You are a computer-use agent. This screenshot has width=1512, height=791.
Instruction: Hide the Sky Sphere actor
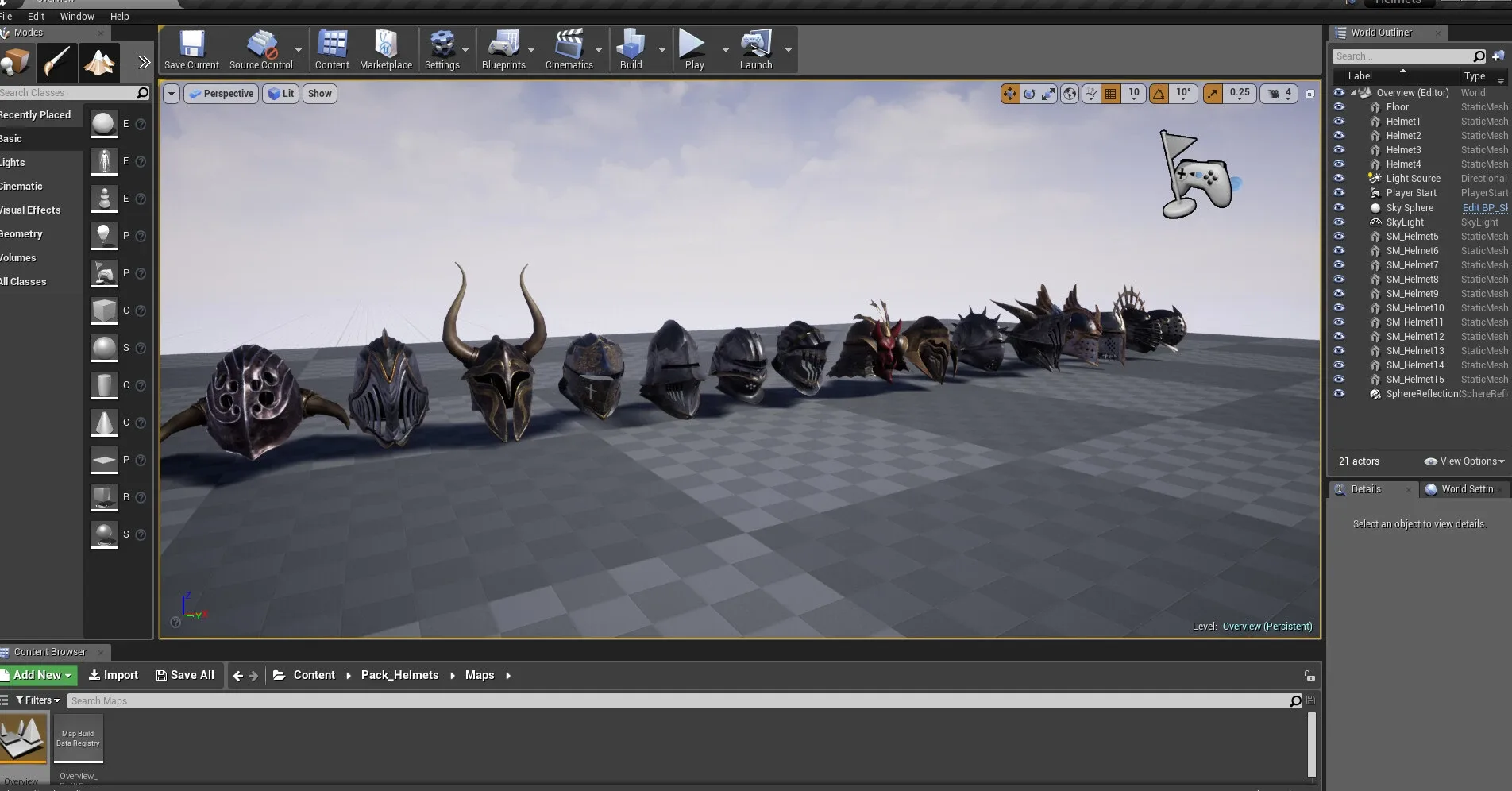pyautogui.click(x=1339, y=207)
